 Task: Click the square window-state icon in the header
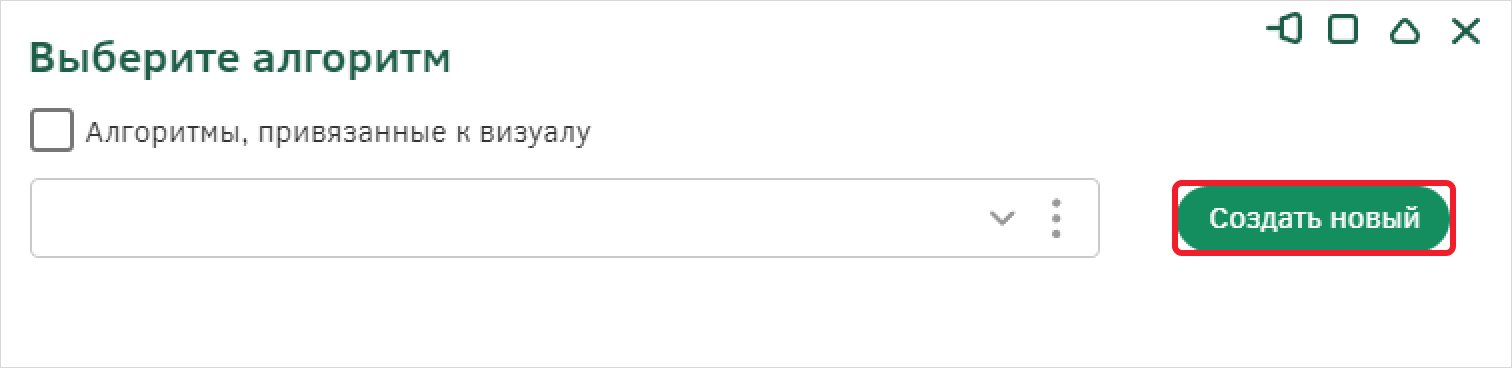tap(1343, 30)
